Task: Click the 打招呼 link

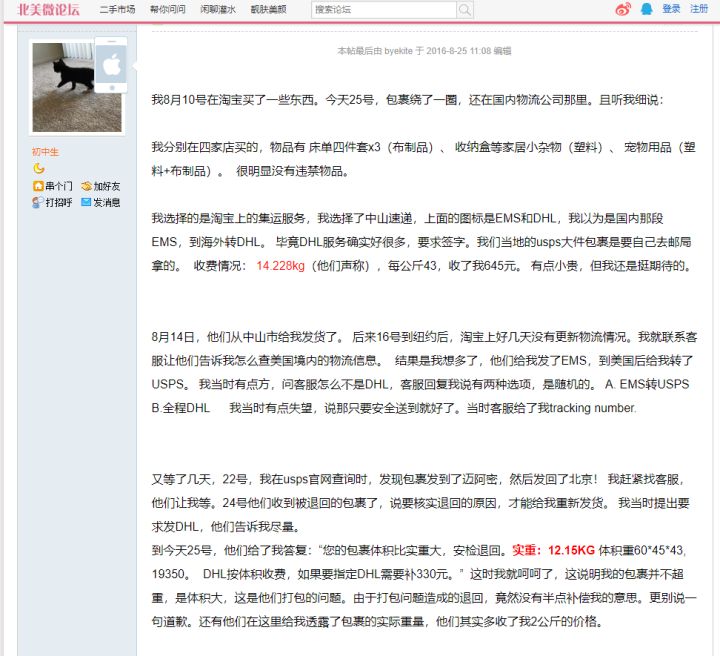Action: (59, 202)
